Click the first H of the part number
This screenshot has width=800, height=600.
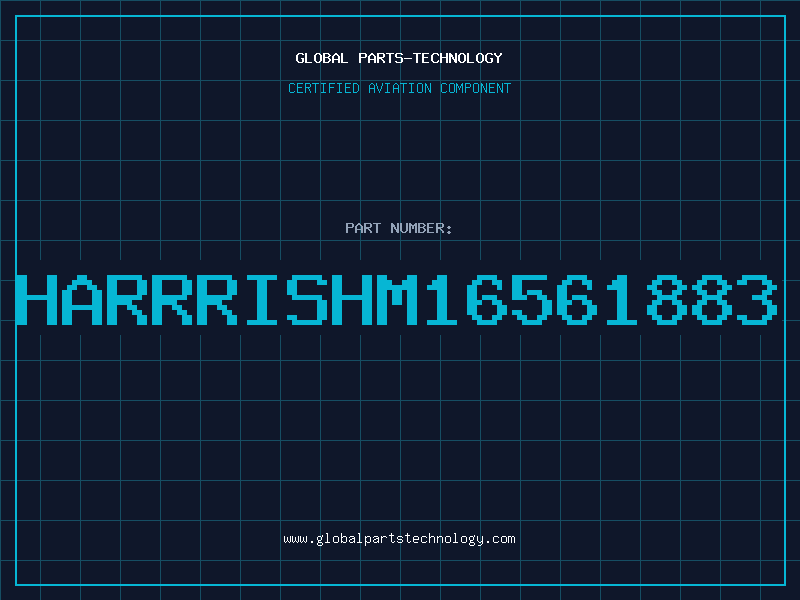[37, 299]
